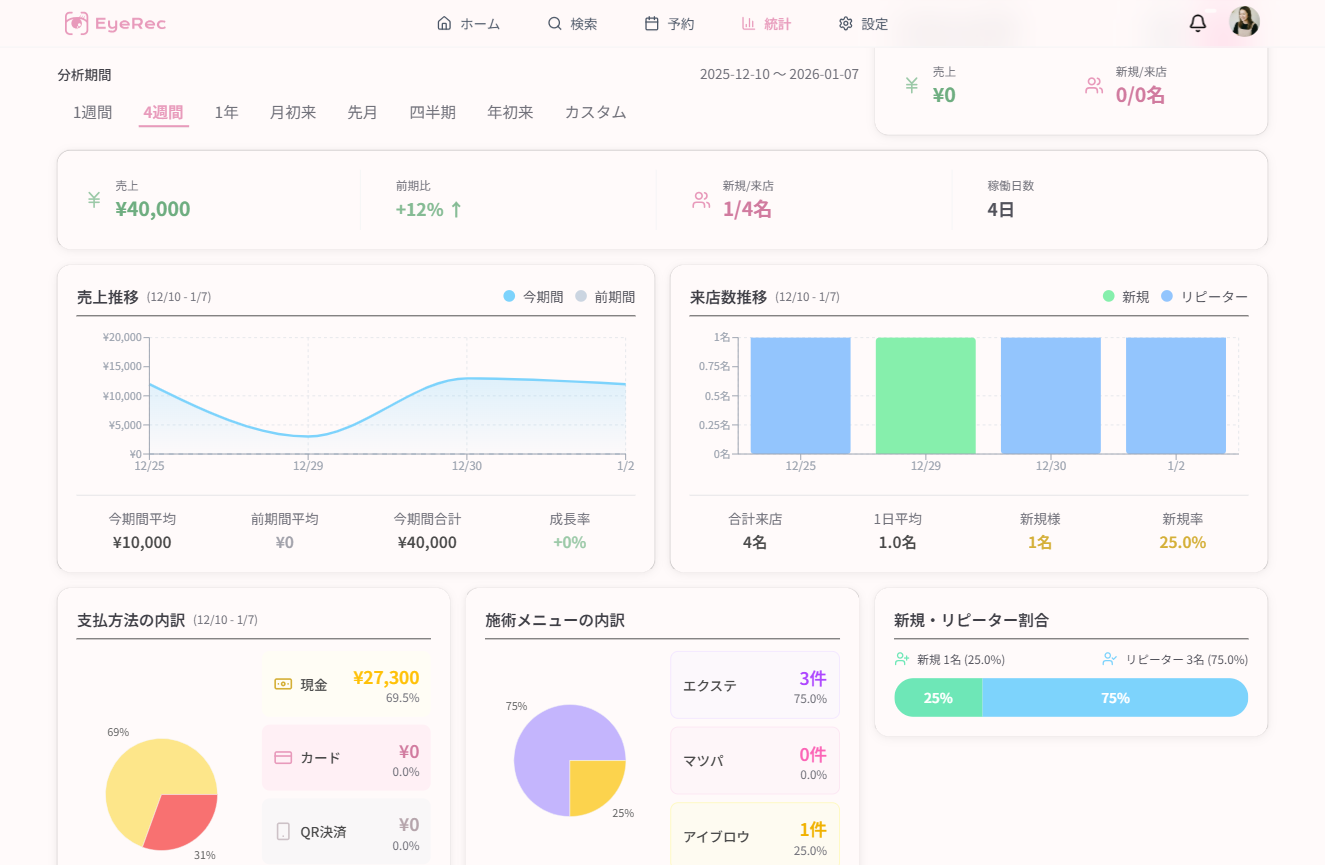Select the エクステ treatment menu row
Screen dimensions: 1325x865
coord(754,684)
